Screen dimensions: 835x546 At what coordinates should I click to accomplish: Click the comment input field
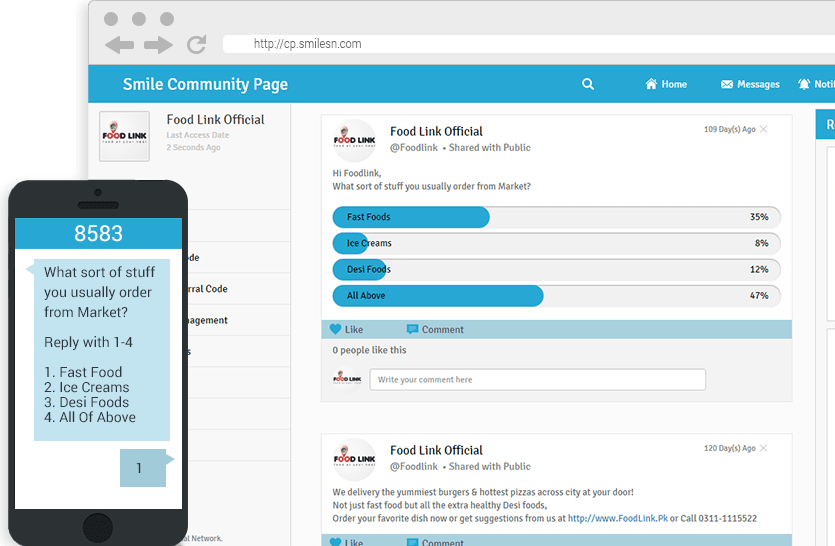537,380
